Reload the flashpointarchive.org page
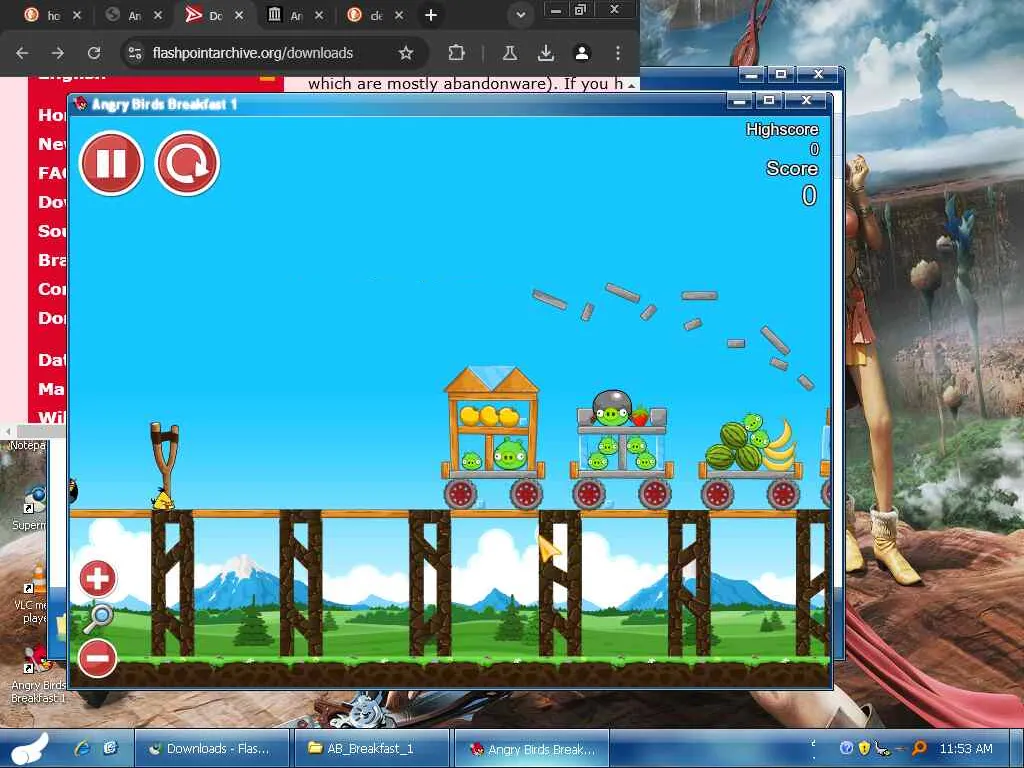1024x768 pixels. [94, 53]
